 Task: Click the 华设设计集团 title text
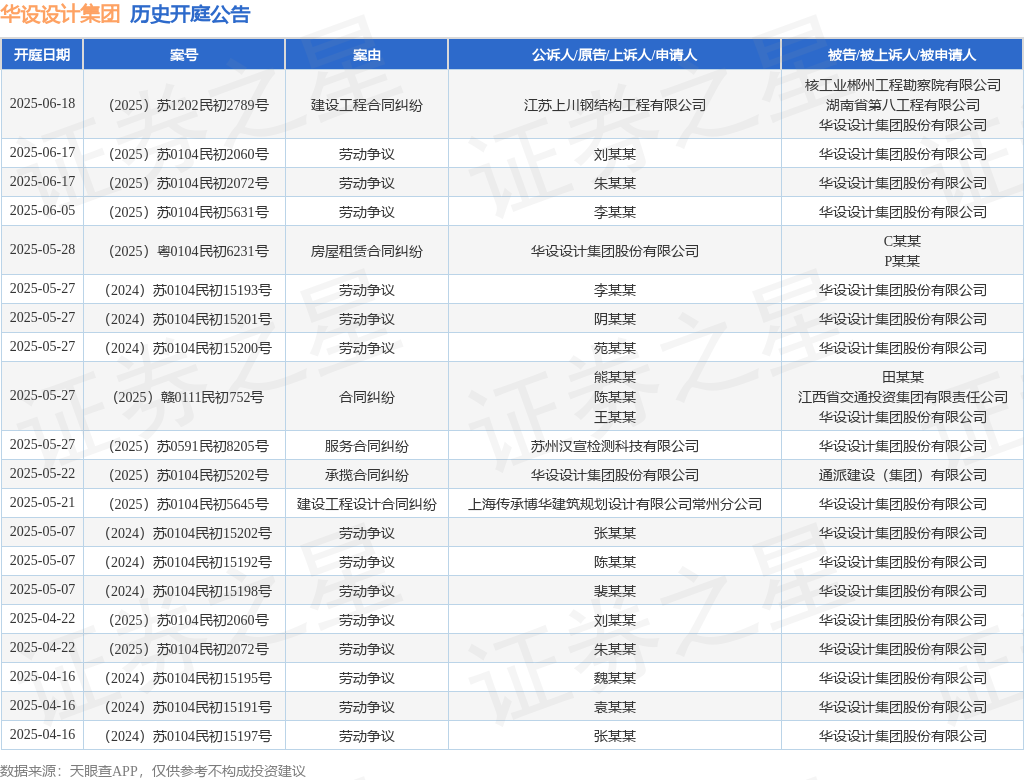pyautogui.click(x=60, y=14)
